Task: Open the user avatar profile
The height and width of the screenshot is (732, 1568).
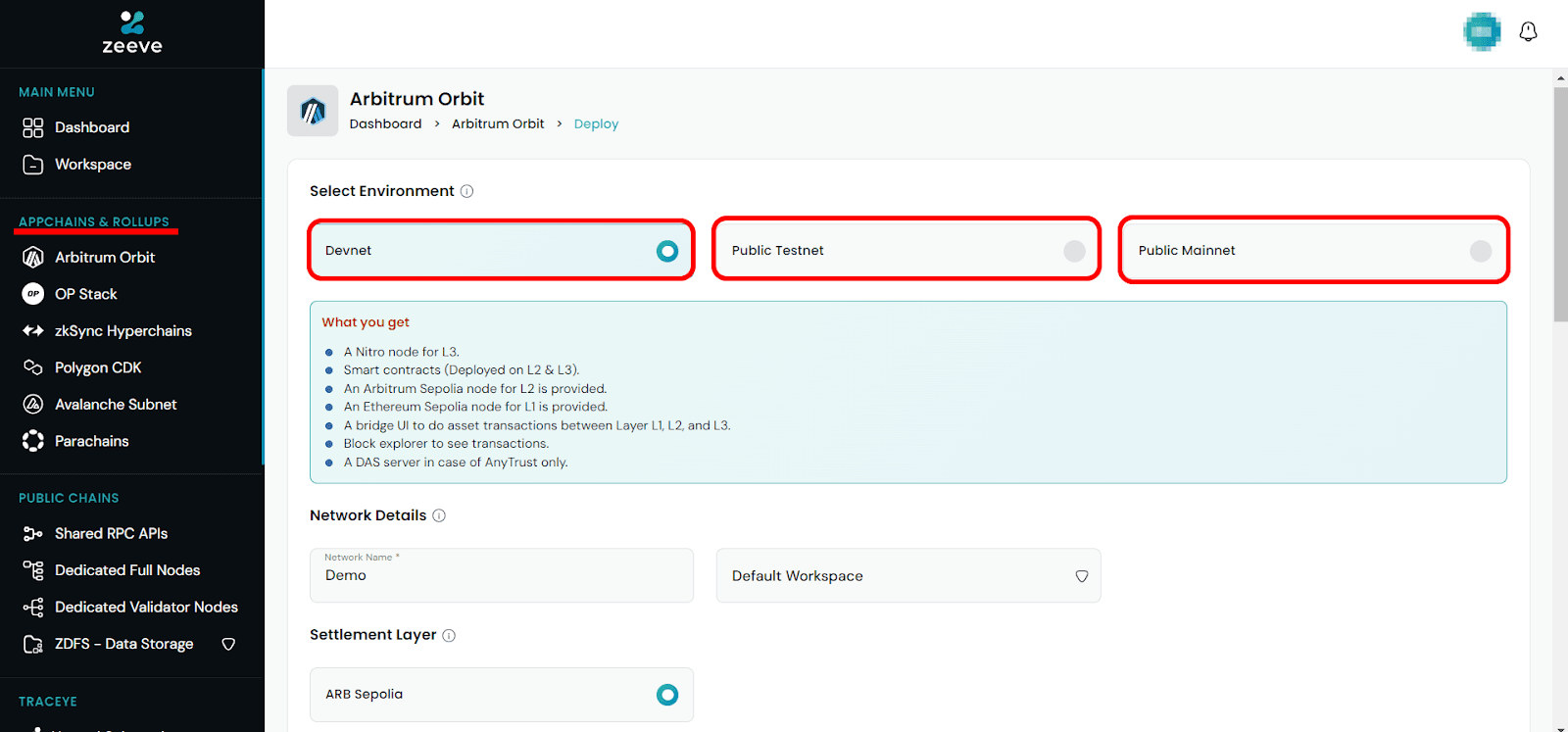Action: [1482, 32]
